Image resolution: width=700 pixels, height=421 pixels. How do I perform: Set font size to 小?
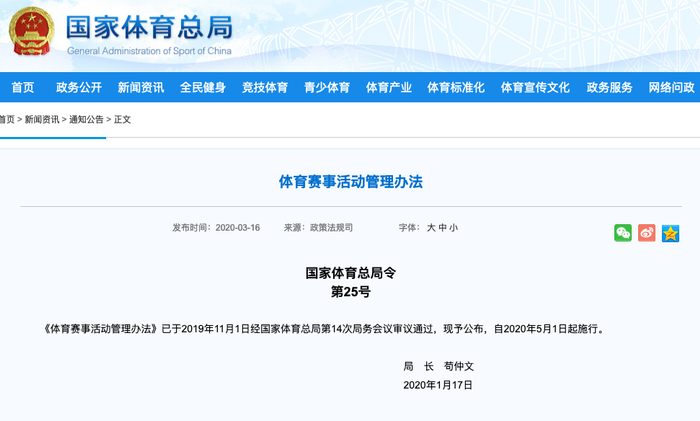[454, 228]
